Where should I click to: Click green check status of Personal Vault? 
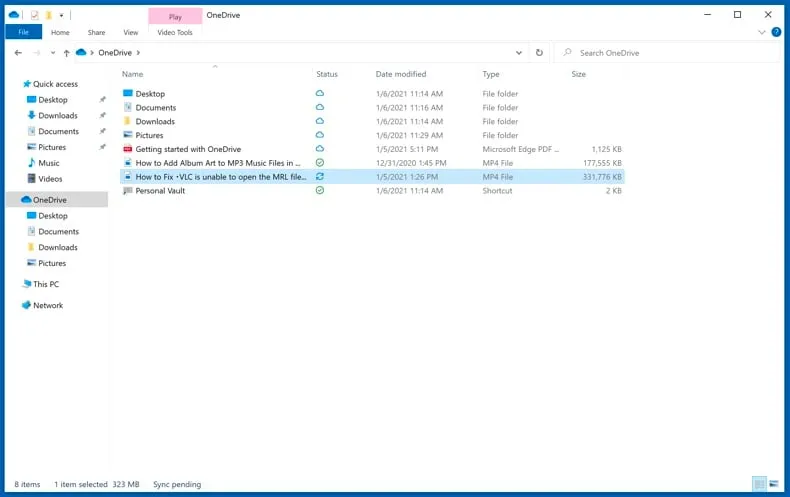[x=319, y=190]
